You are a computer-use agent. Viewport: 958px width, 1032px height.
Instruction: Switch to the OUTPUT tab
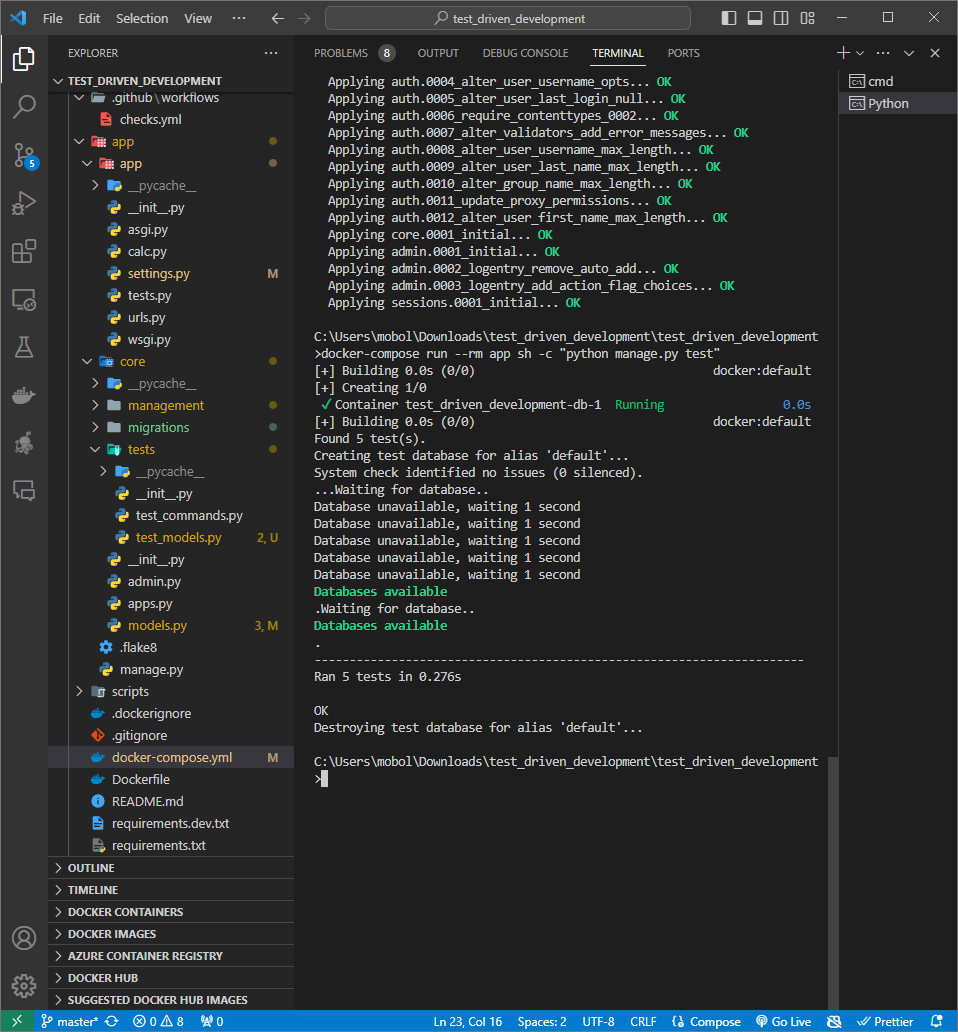(x=438, y=53)
